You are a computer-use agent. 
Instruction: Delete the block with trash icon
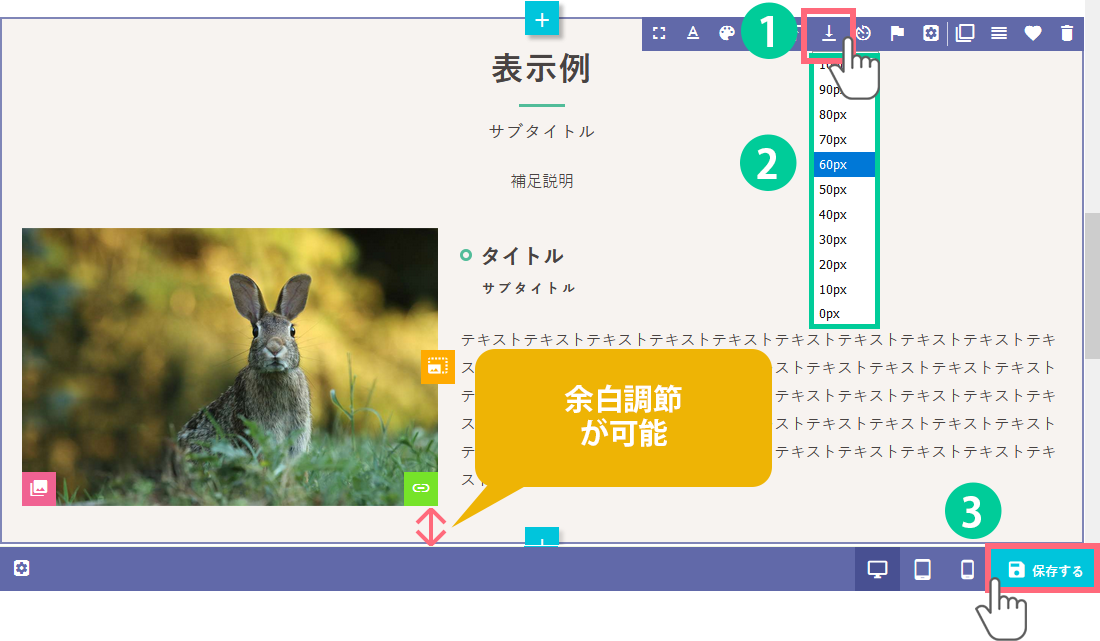(1067, 33)
